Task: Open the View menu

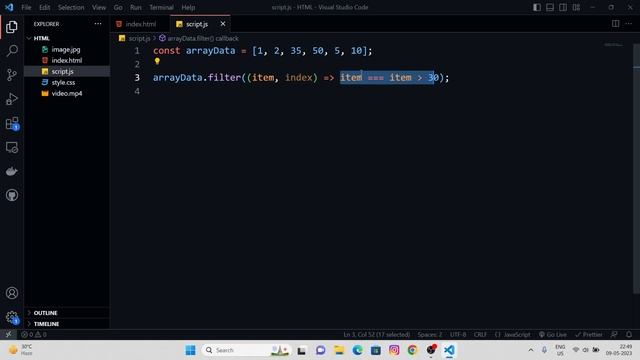Action: [x=99, y=7]
